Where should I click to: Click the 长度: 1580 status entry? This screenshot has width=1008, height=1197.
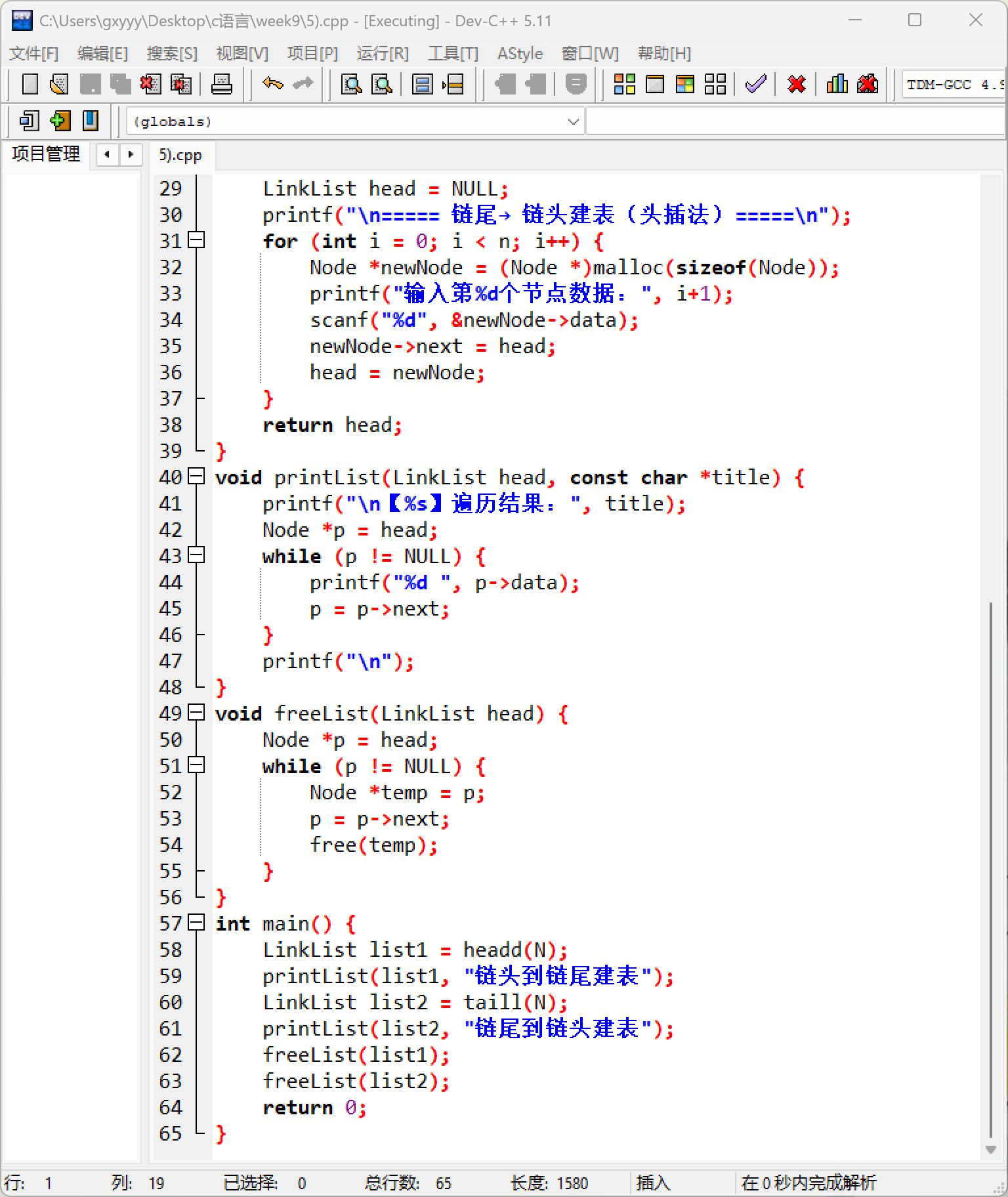(549, 1183)
